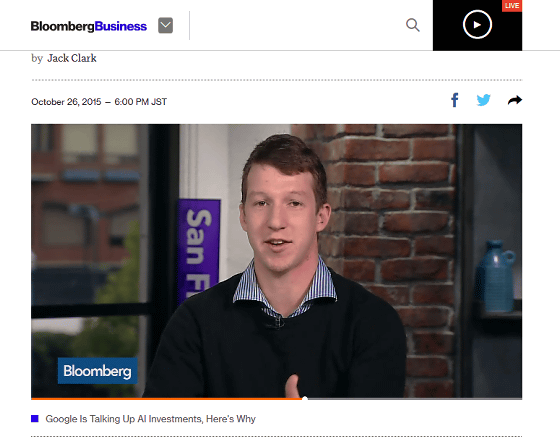
Task: Open author Jack Clark's page
Action: (x=72, y=58)
